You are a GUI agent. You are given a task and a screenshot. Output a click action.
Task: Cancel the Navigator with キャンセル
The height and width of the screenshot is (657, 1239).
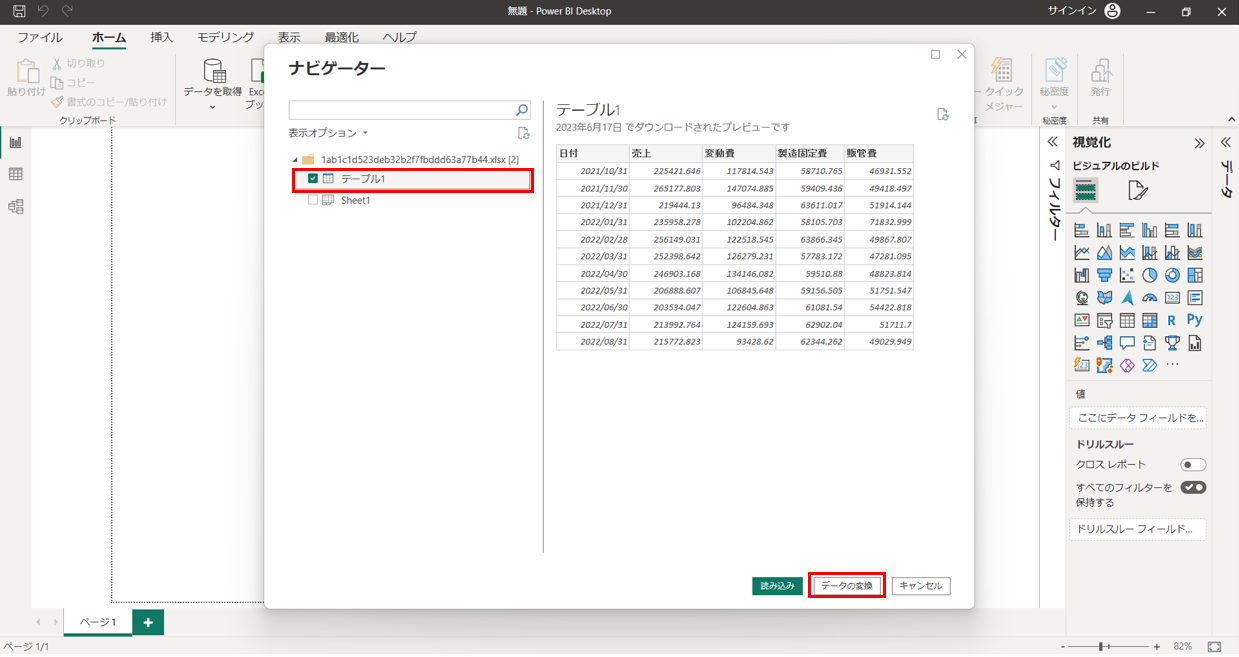point(921,586)
